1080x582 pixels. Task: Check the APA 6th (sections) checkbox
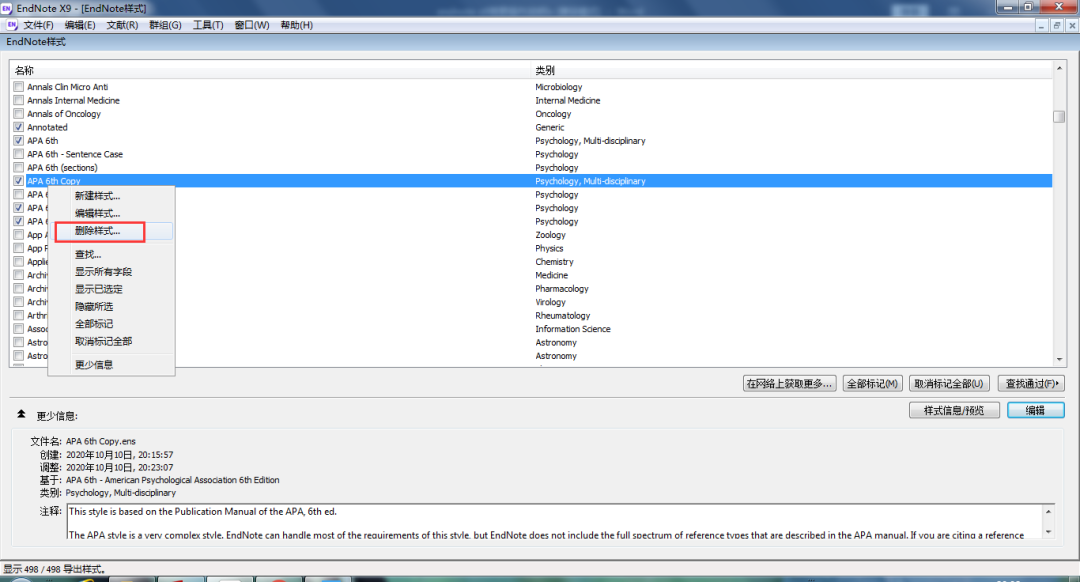pyautogui.click(x=19, y=167)
